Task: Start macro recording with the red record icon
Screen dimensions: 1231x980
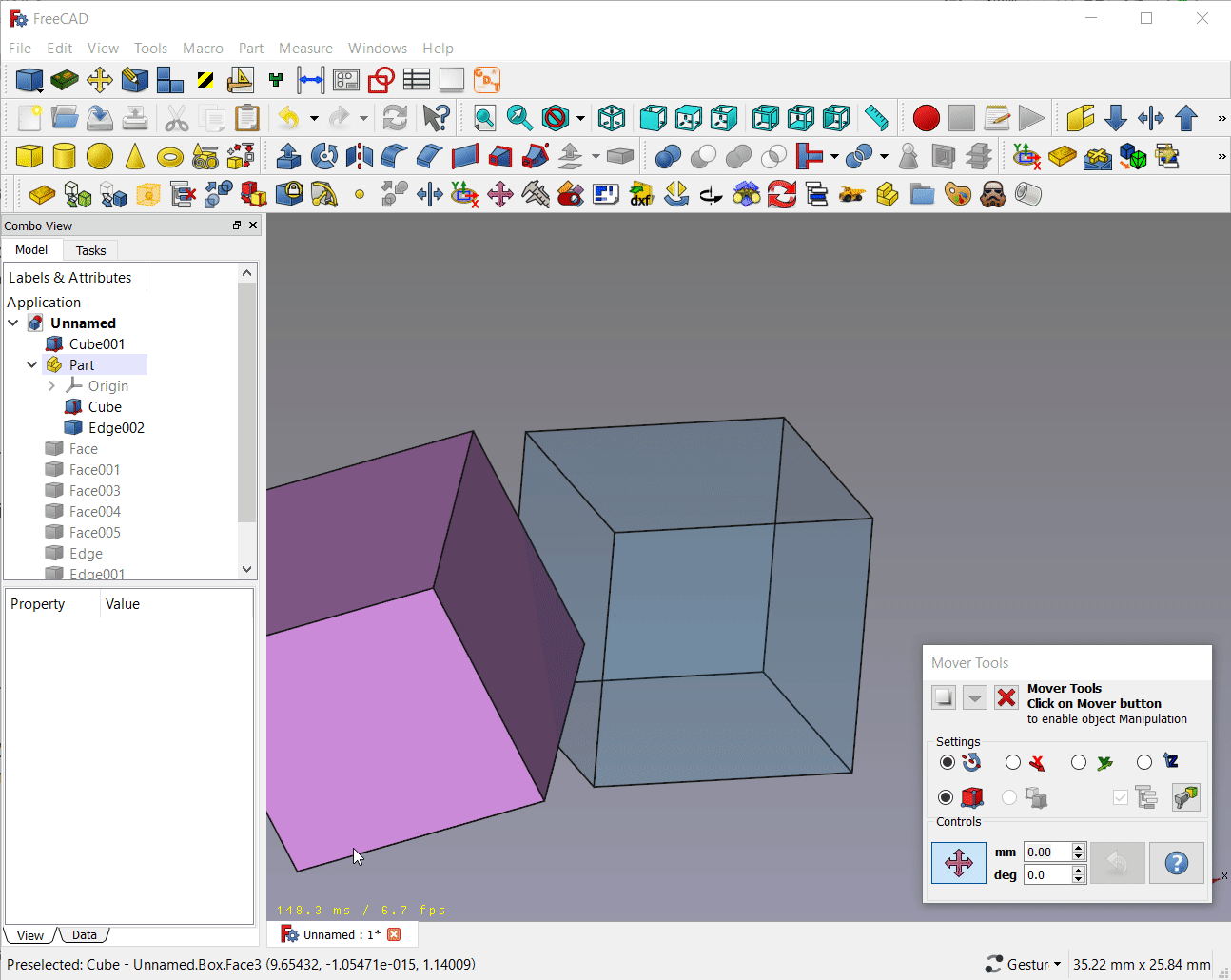Action: (926, 118)
